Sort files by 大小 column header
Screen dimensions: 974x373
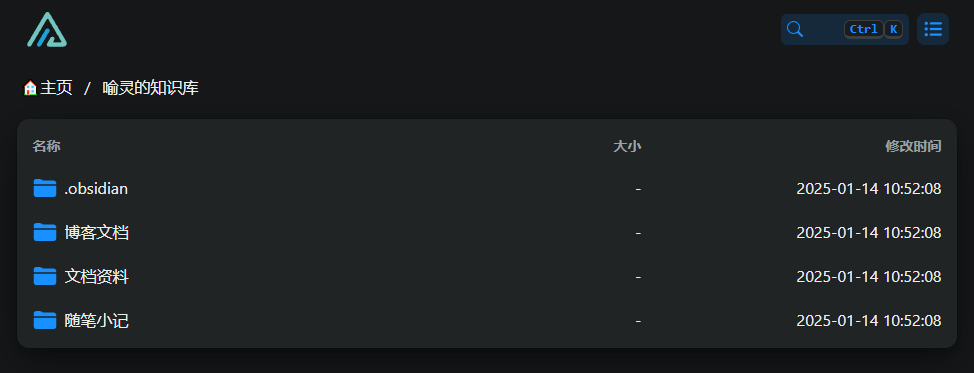(x=627, y=147)
